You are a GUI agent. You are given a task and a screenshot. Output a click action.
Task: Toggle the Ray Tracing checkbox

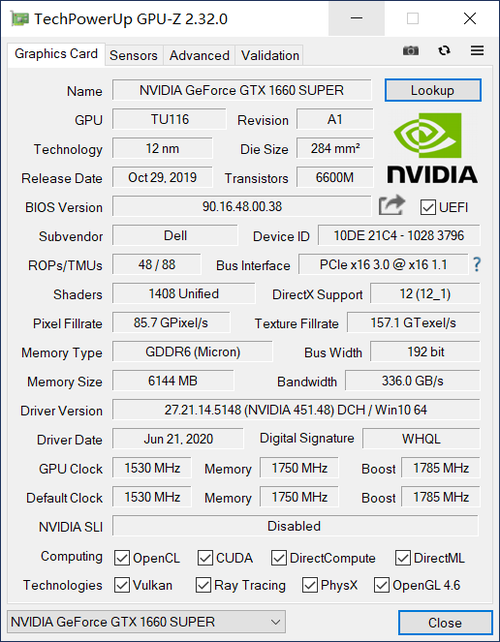tap(203, 585)
